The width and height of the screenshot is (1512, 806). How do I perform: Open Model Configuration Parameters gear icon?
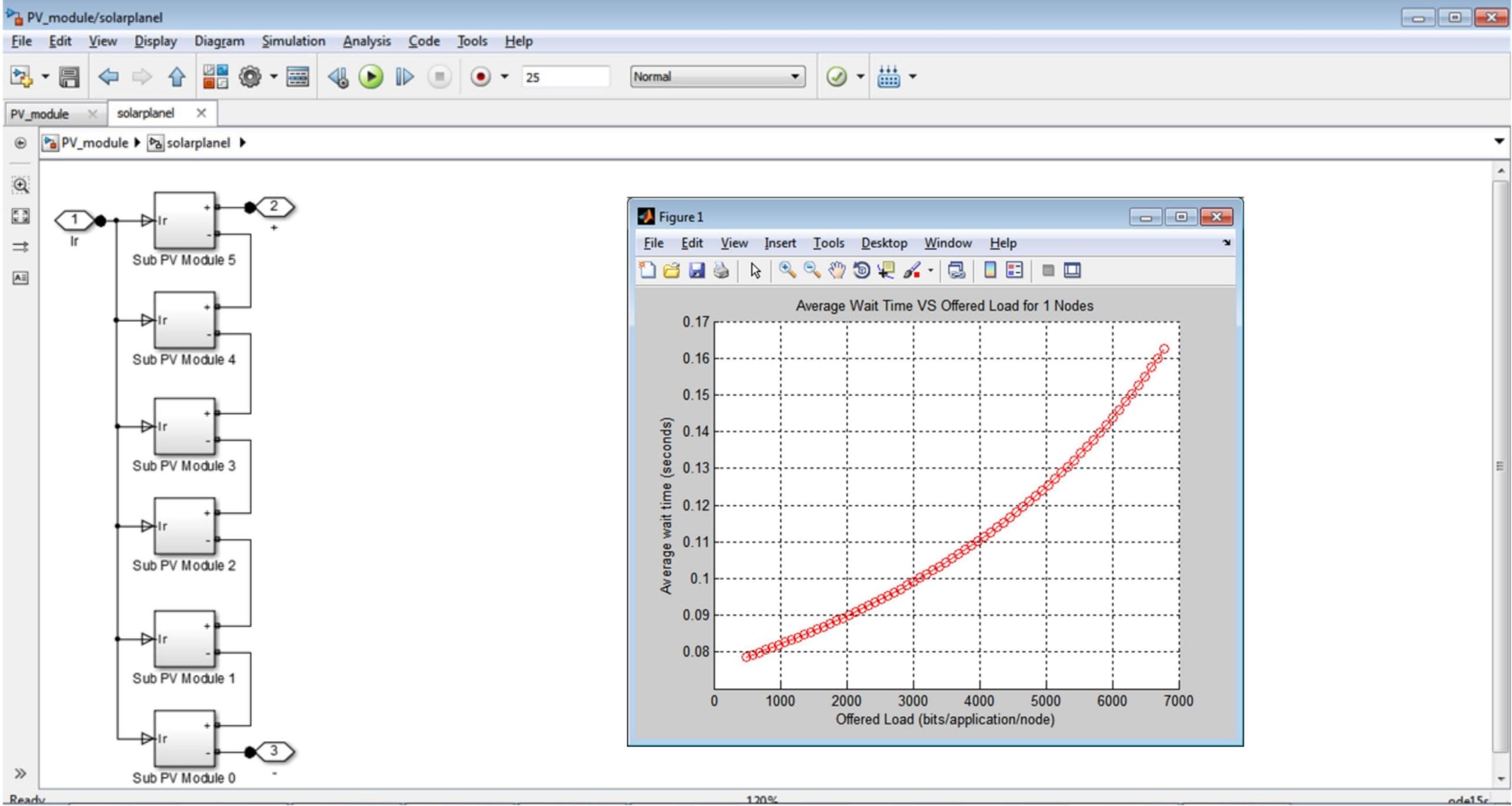coord(250,77)
